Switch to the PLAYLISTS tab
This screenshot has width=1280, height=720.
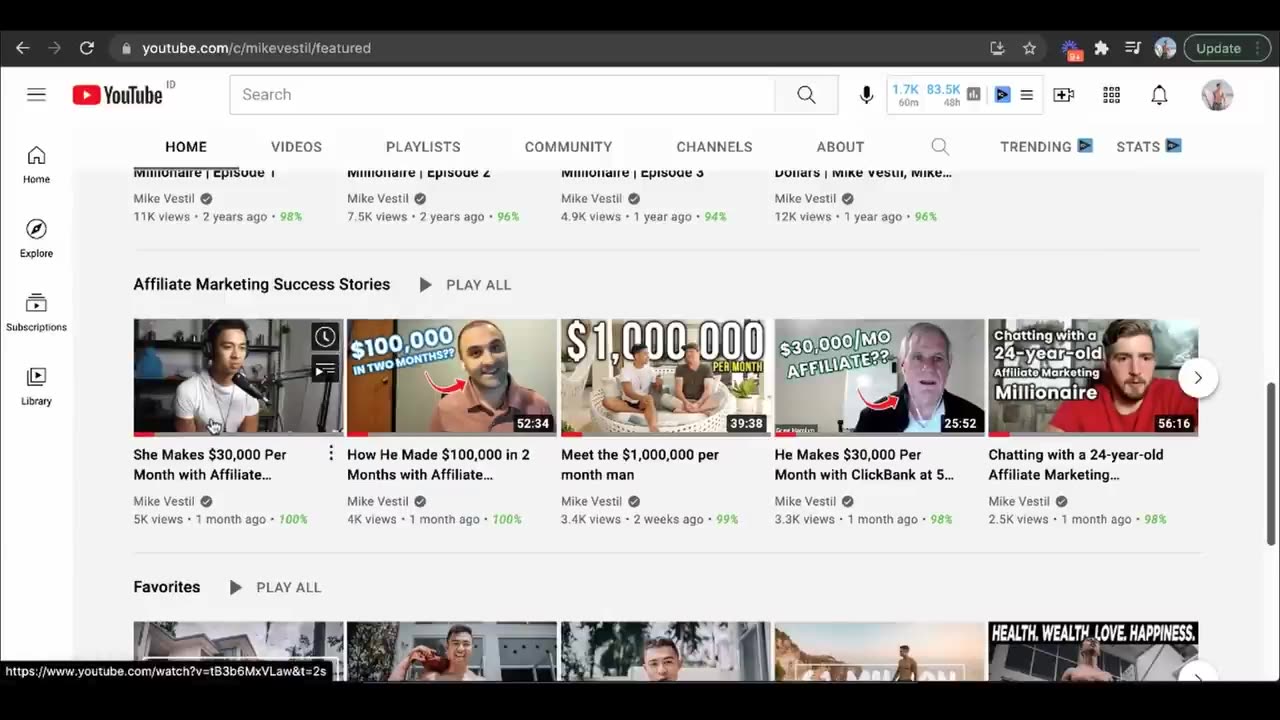pos(423,147)
